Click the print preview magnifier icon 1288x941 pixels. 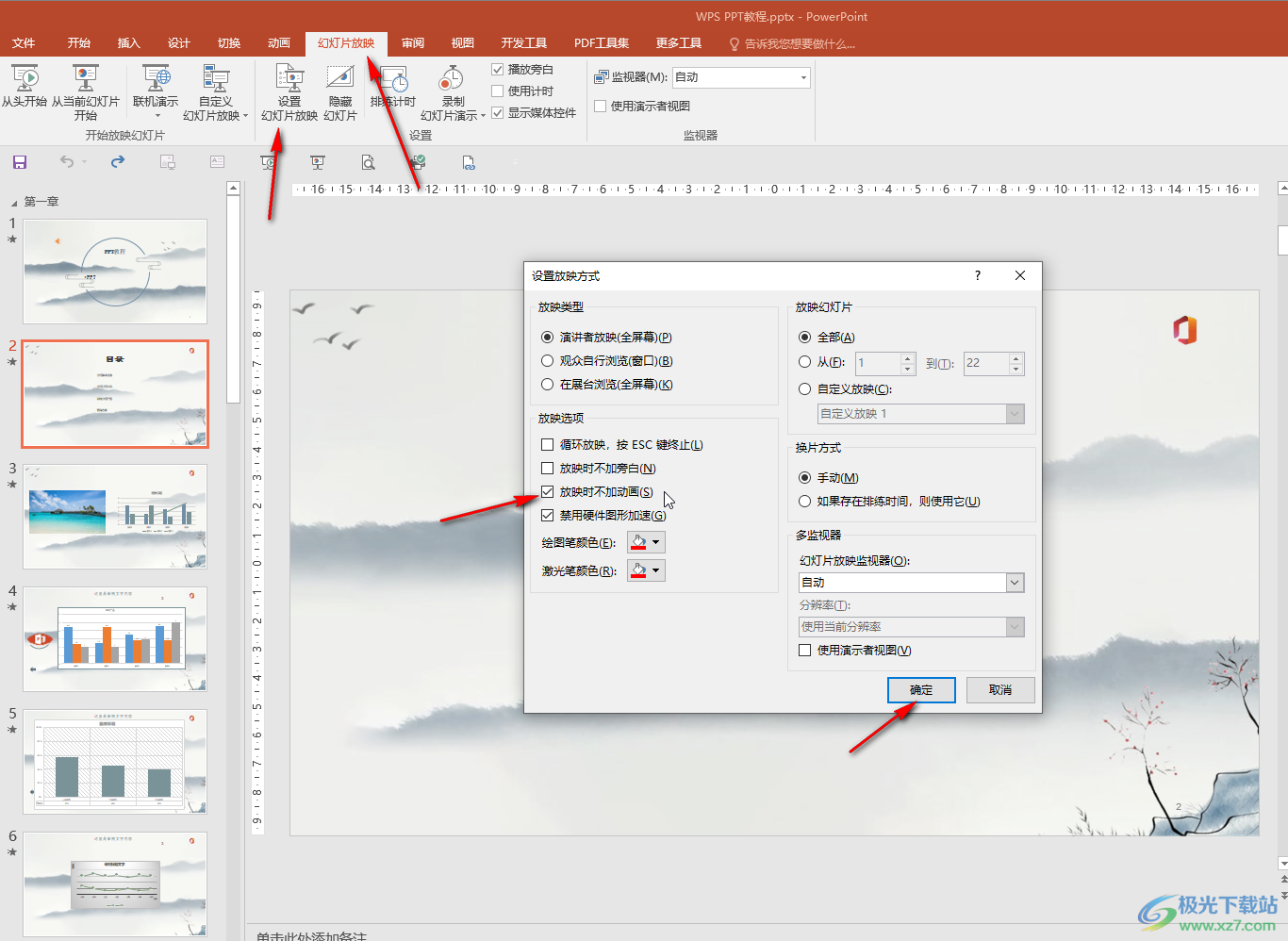coord(369,162)
